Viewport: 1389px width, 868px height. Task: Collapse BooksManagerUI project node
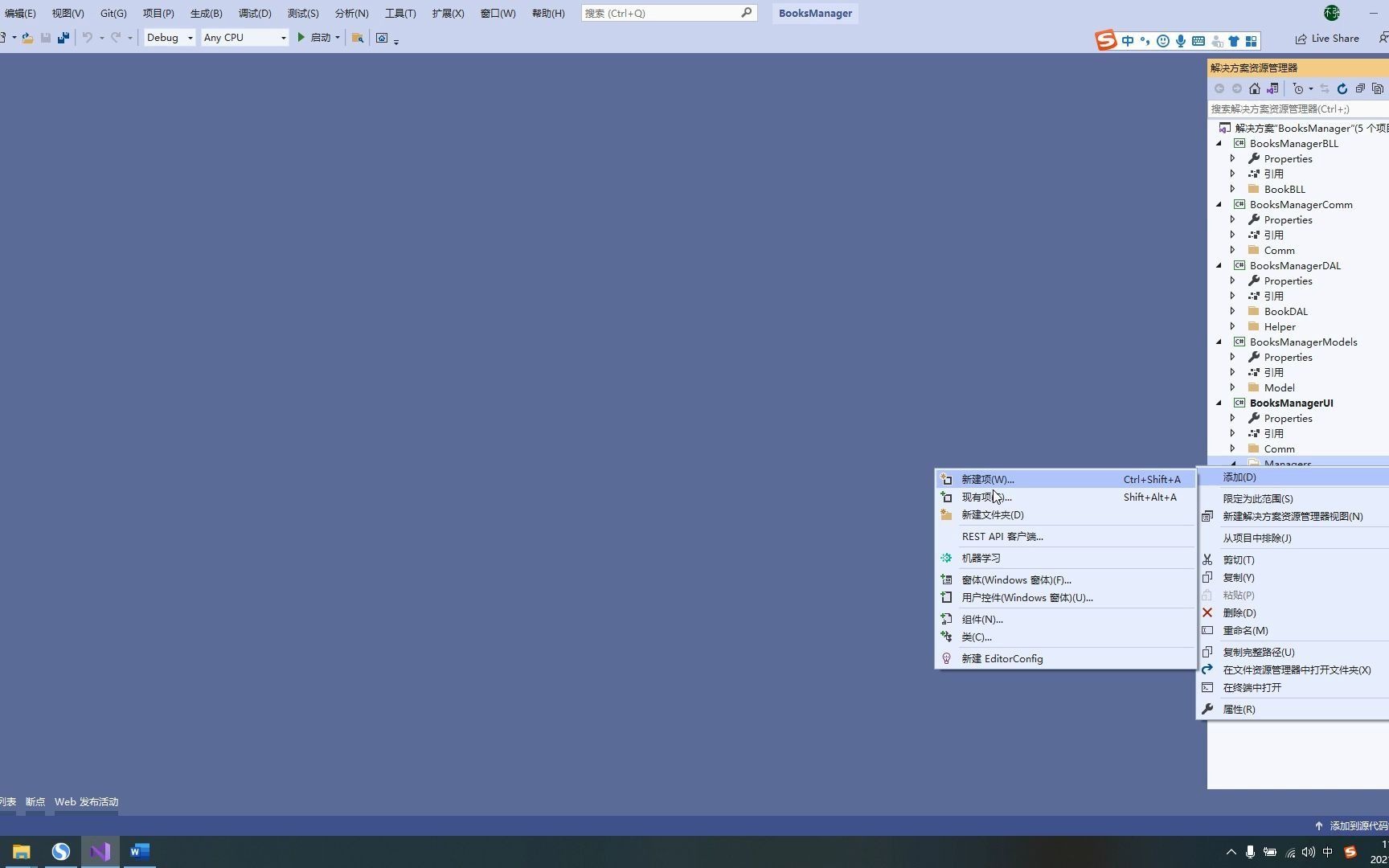1219,403
